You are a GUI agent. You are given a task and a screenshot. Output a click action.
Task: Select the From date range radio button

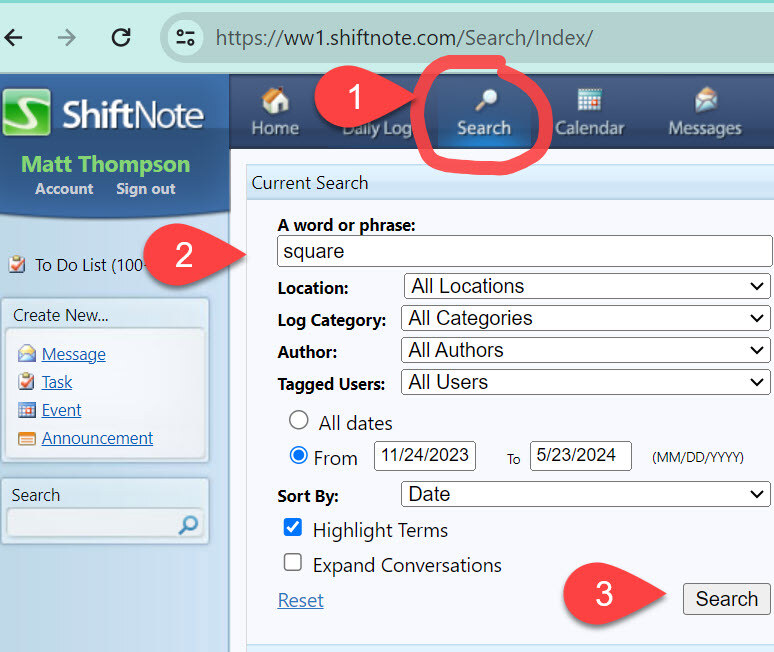tap(299, 455)
